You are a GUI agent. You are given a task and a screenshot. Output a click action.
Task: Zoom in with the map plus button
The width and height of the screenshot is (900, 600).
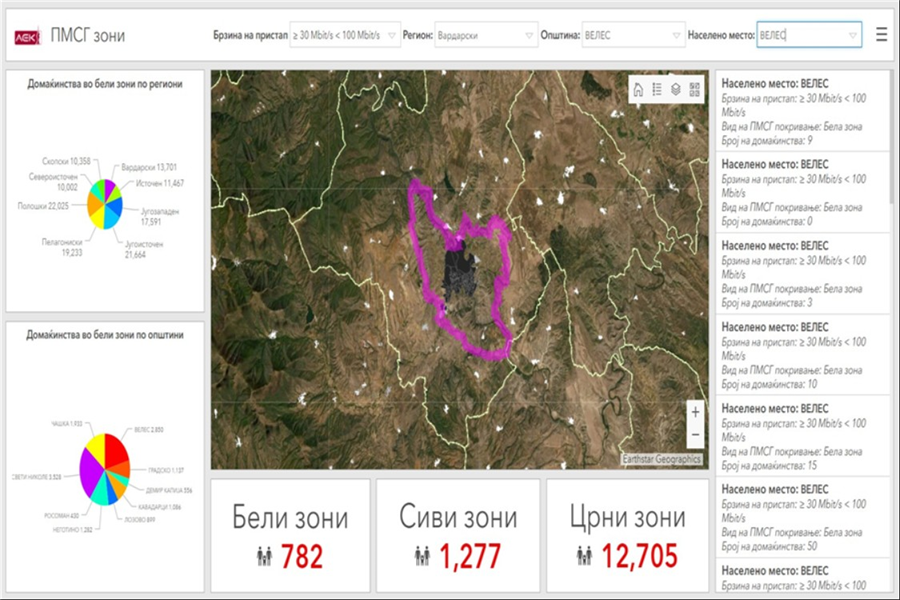695,412
